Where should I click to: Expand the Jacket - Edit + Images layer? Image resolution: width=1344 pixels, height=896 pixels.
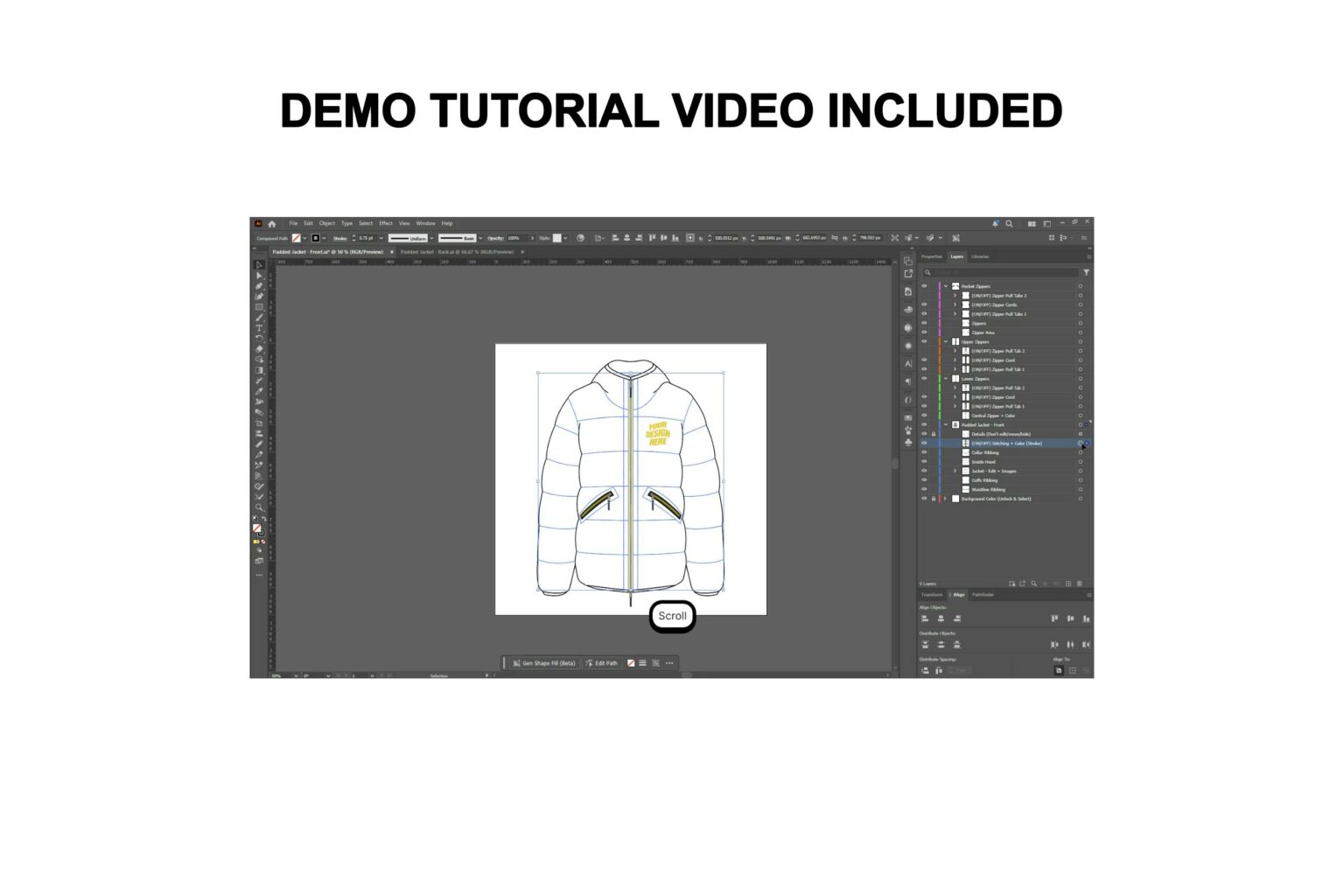tap(955, 471)
